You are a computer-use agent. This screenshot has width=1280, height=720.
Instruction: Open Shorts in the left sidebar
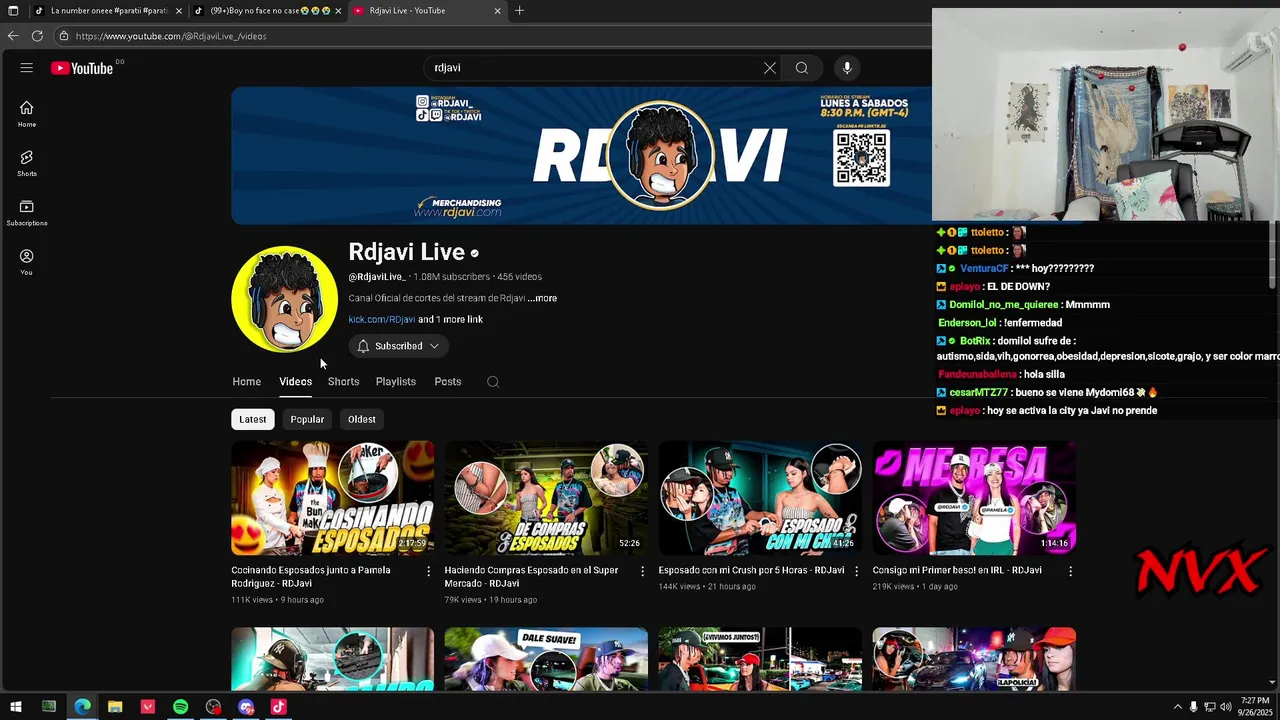[26, 164]
